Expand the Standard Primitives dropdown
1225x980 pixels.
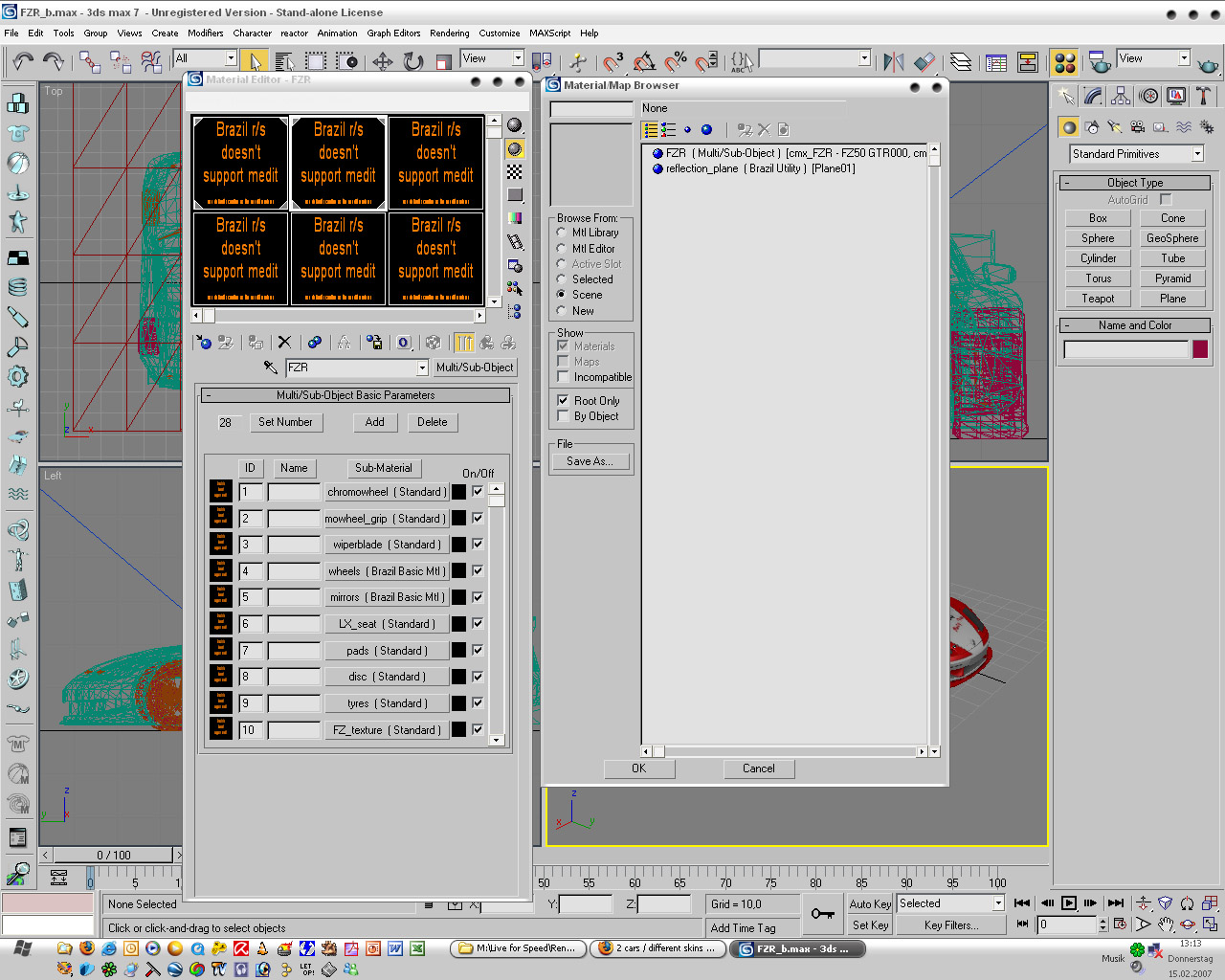tap(1196, 154)
